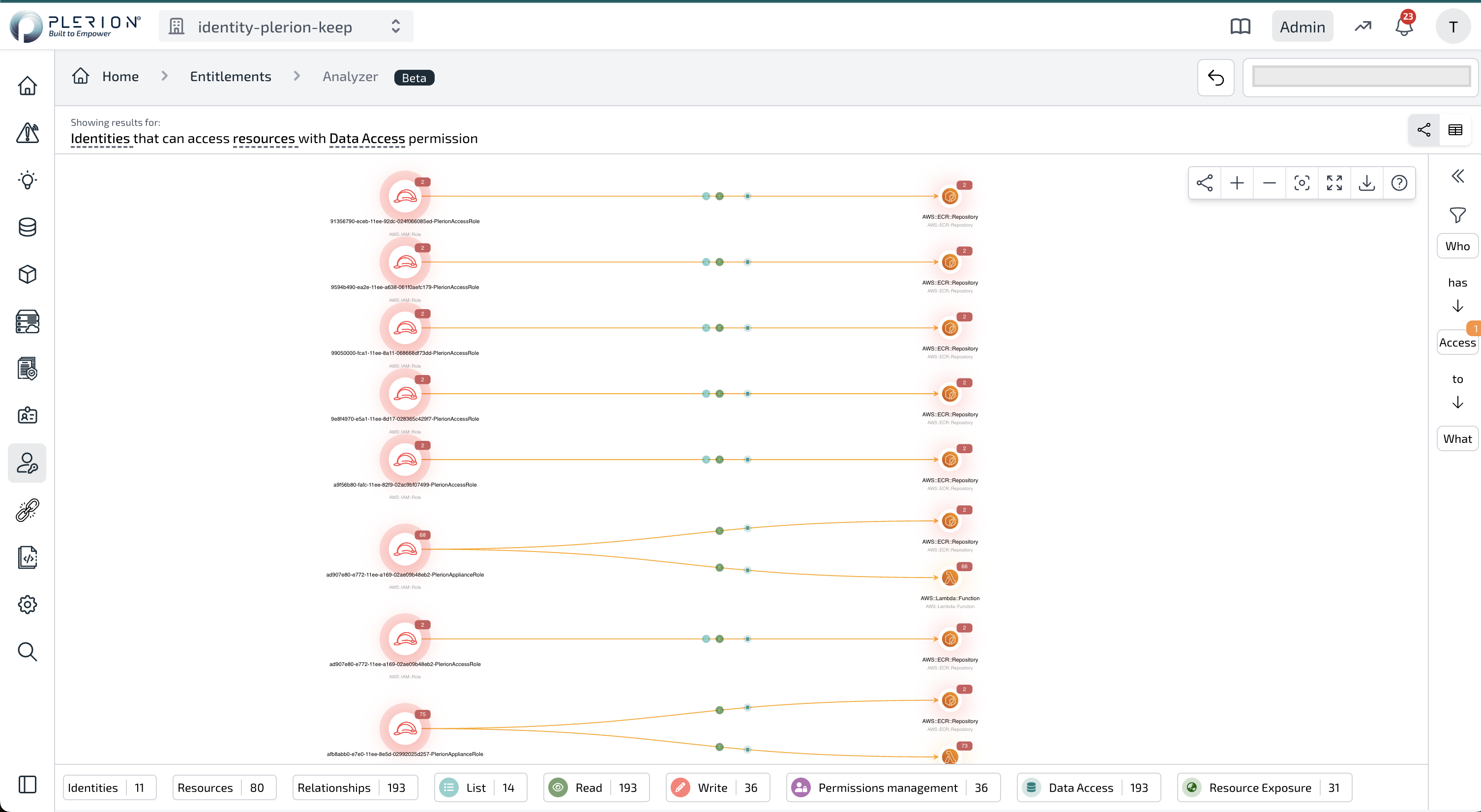Viewport: 1481px width, 812px height.
Task: Toggle the List 14 permission filter
Action: coord(480,787)
